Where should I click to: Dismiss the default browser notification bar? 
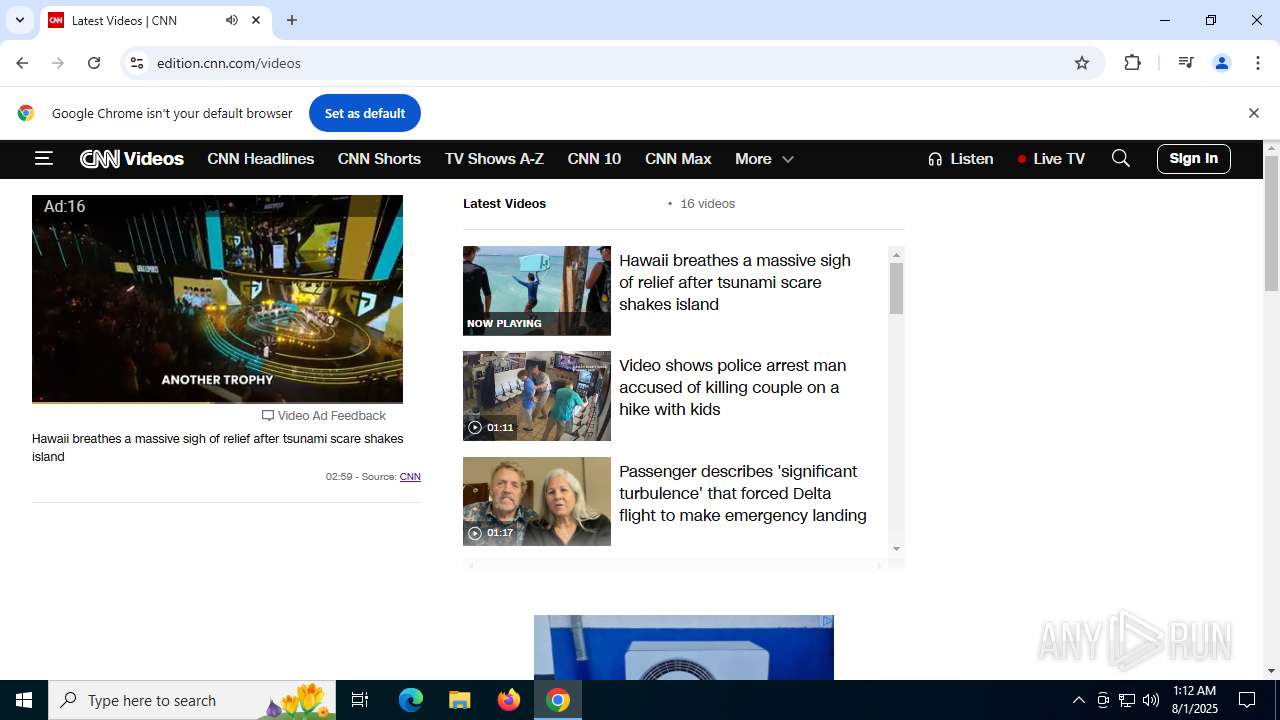pos(1254,113)
